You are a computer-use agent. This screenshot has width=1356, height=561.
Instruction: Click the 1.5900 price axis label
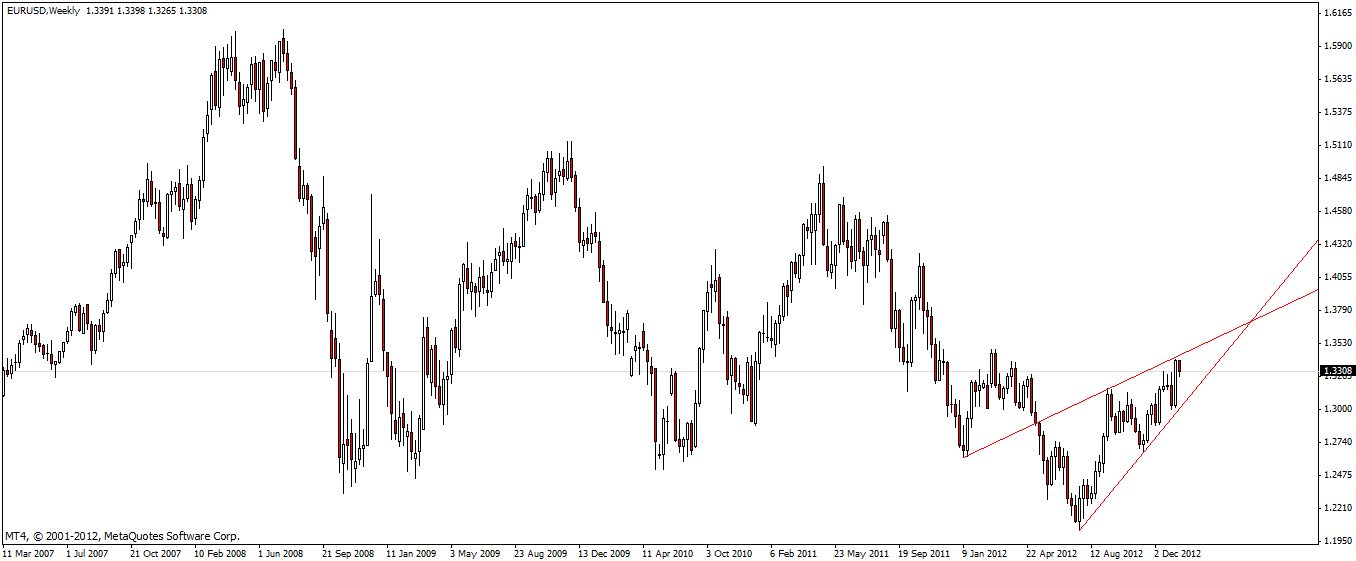click(x=1337, y=46)
